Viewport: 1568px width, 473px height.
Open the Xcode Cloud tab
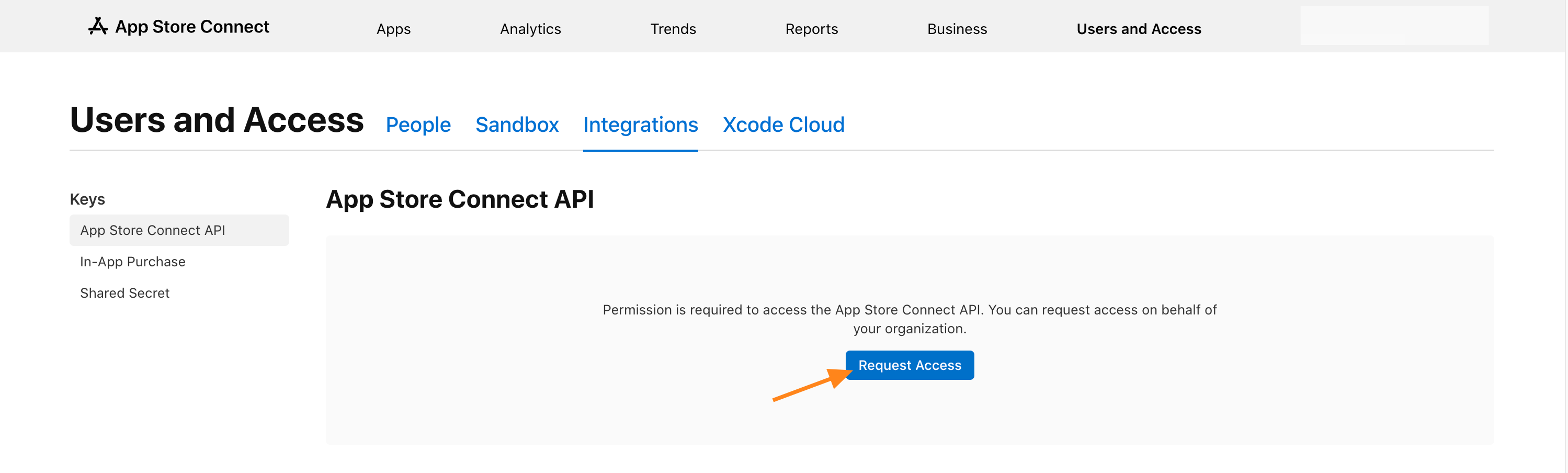(783, 124)
